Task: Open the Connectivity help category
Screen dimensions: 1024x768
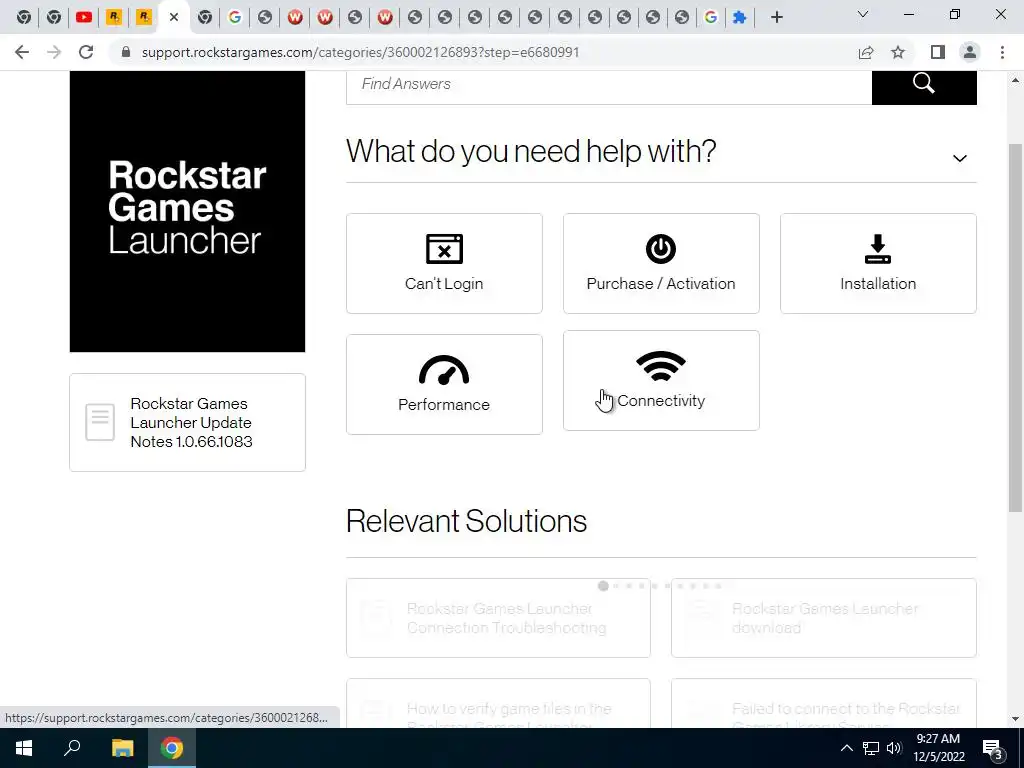Action: tap(661, 380)
